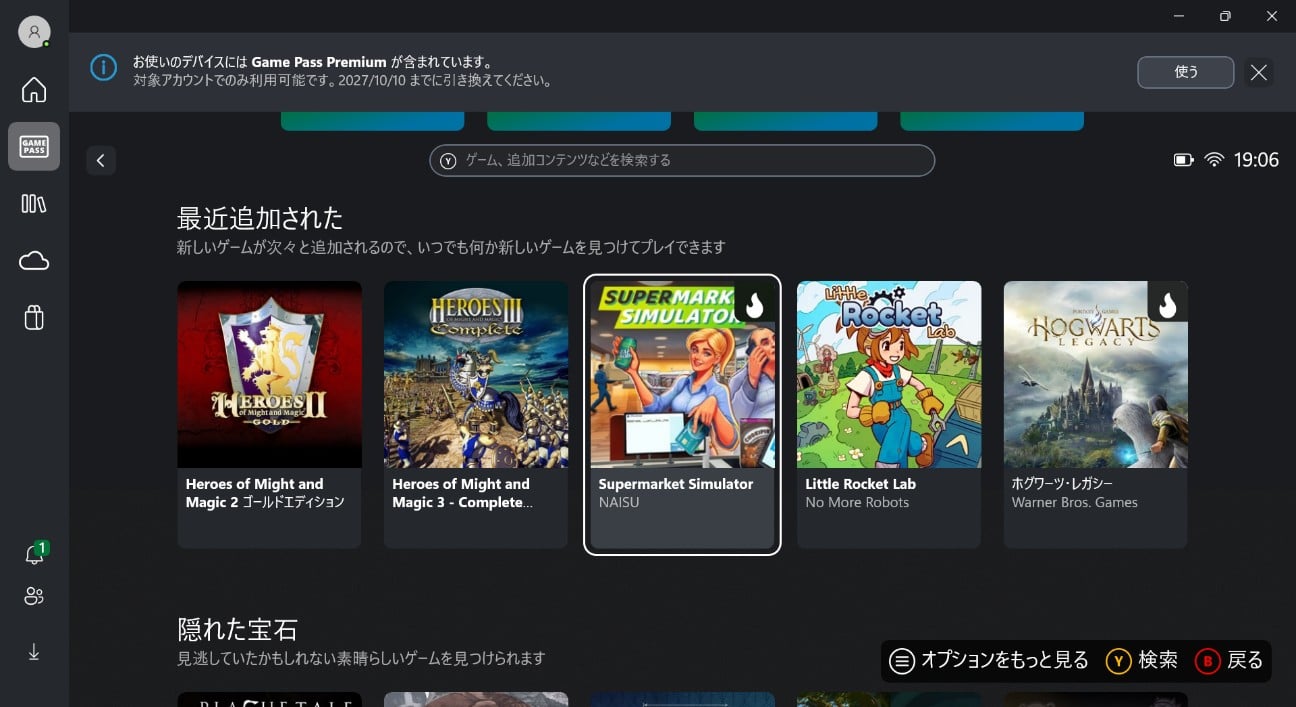Open the friends and social icon
This screenshot has width=1296, height=707.
click(x=34, y=597)
